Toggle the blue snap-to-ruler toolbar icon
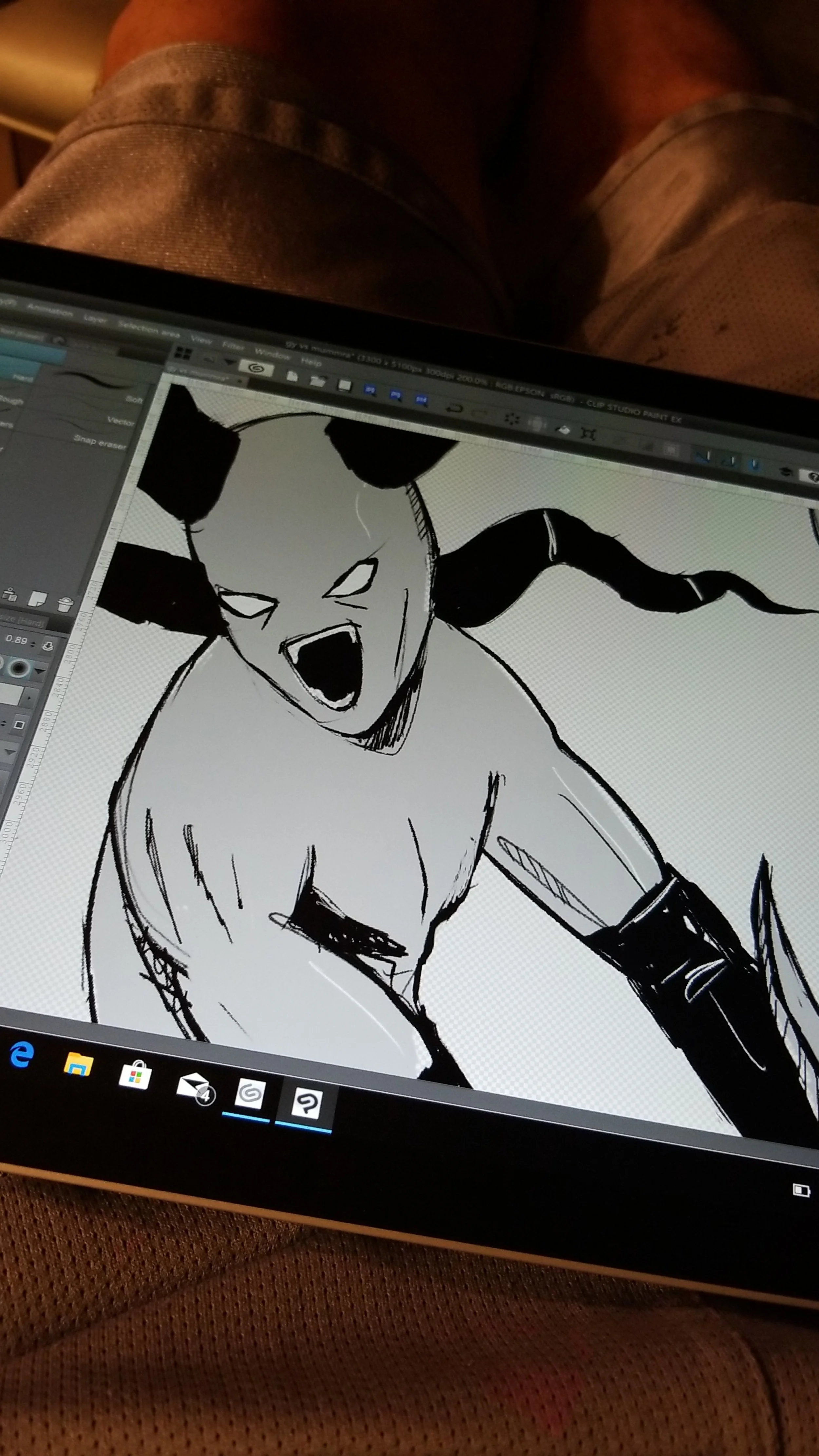This screenshot has height=1456, width=819. coord(703,457)
